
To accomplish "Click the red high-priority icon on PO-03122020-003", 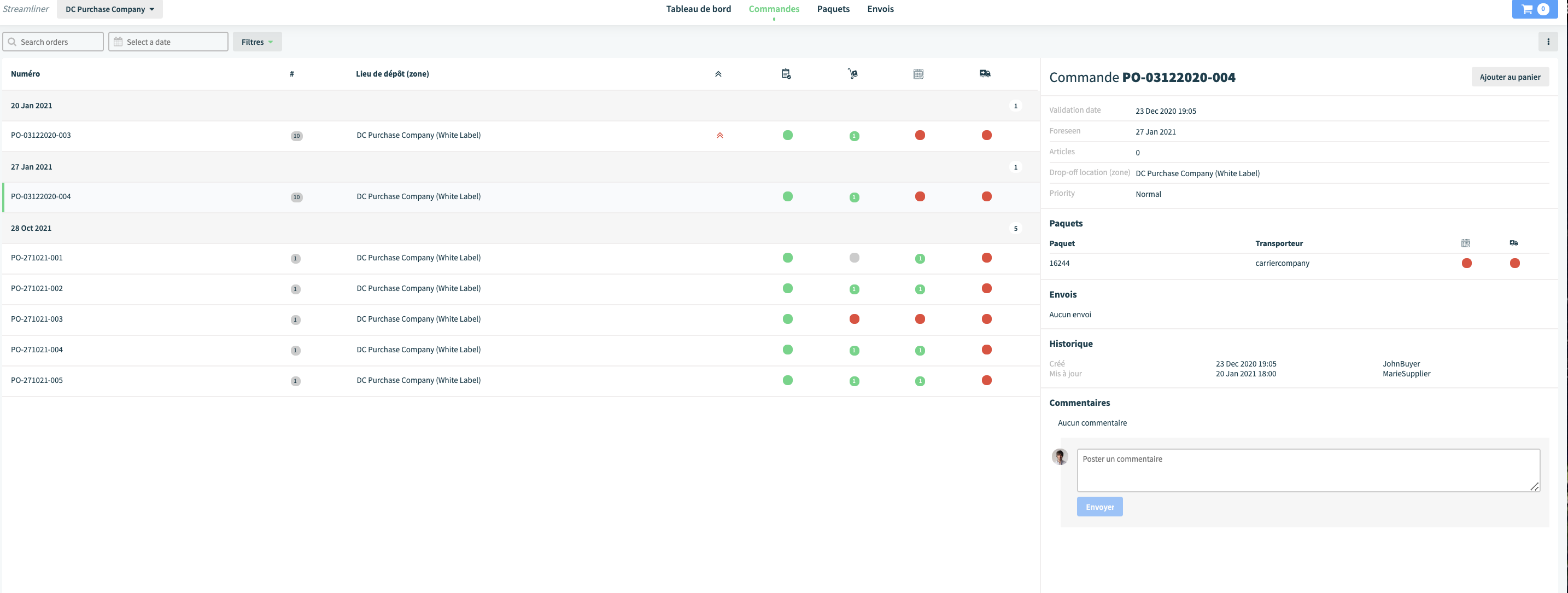I will [719, 135].
